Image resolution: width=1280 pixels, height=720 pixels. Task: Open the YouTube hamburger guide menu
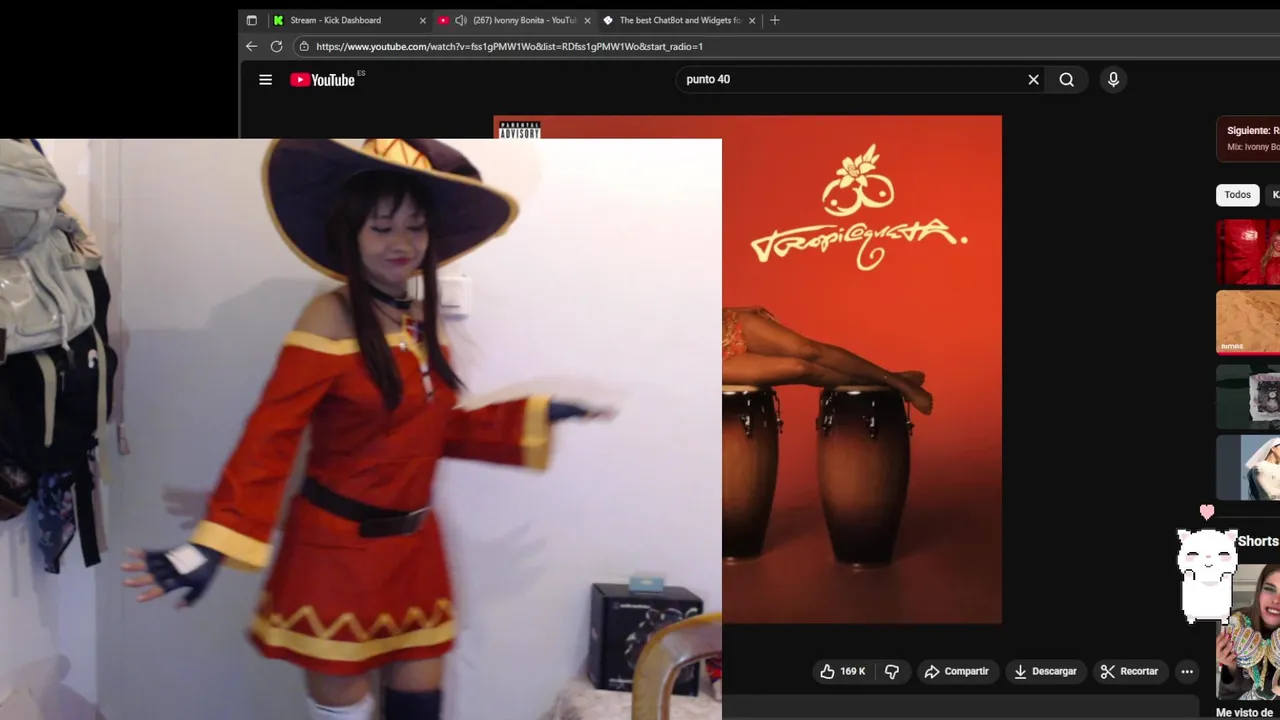pyautogui.click(x=265, y=80)
